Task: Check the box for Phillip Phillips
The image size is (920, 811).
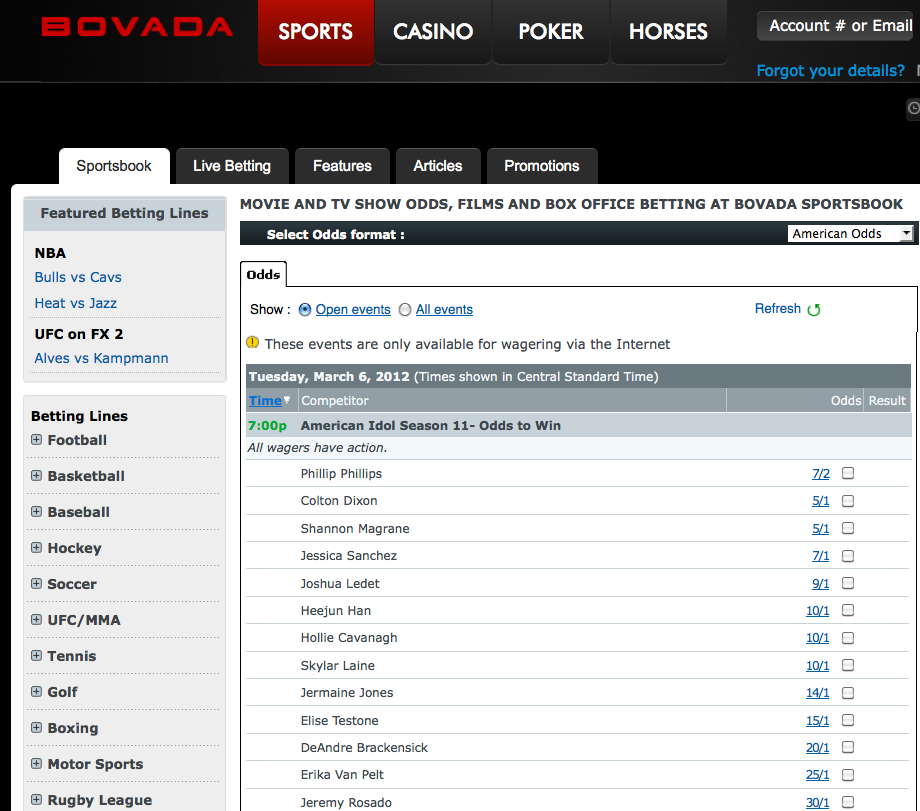Action: (848, 473)
